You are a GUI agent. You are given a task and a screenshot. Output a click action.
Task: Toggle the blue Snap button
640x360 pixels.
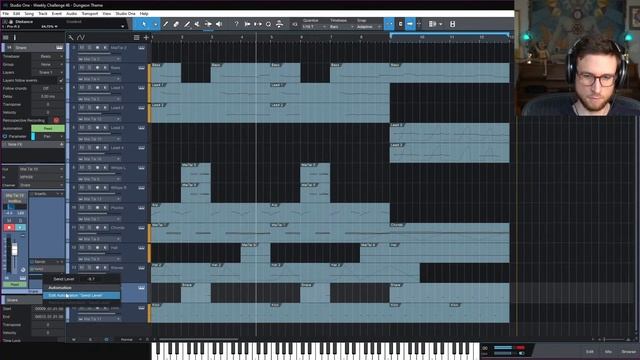389,24
